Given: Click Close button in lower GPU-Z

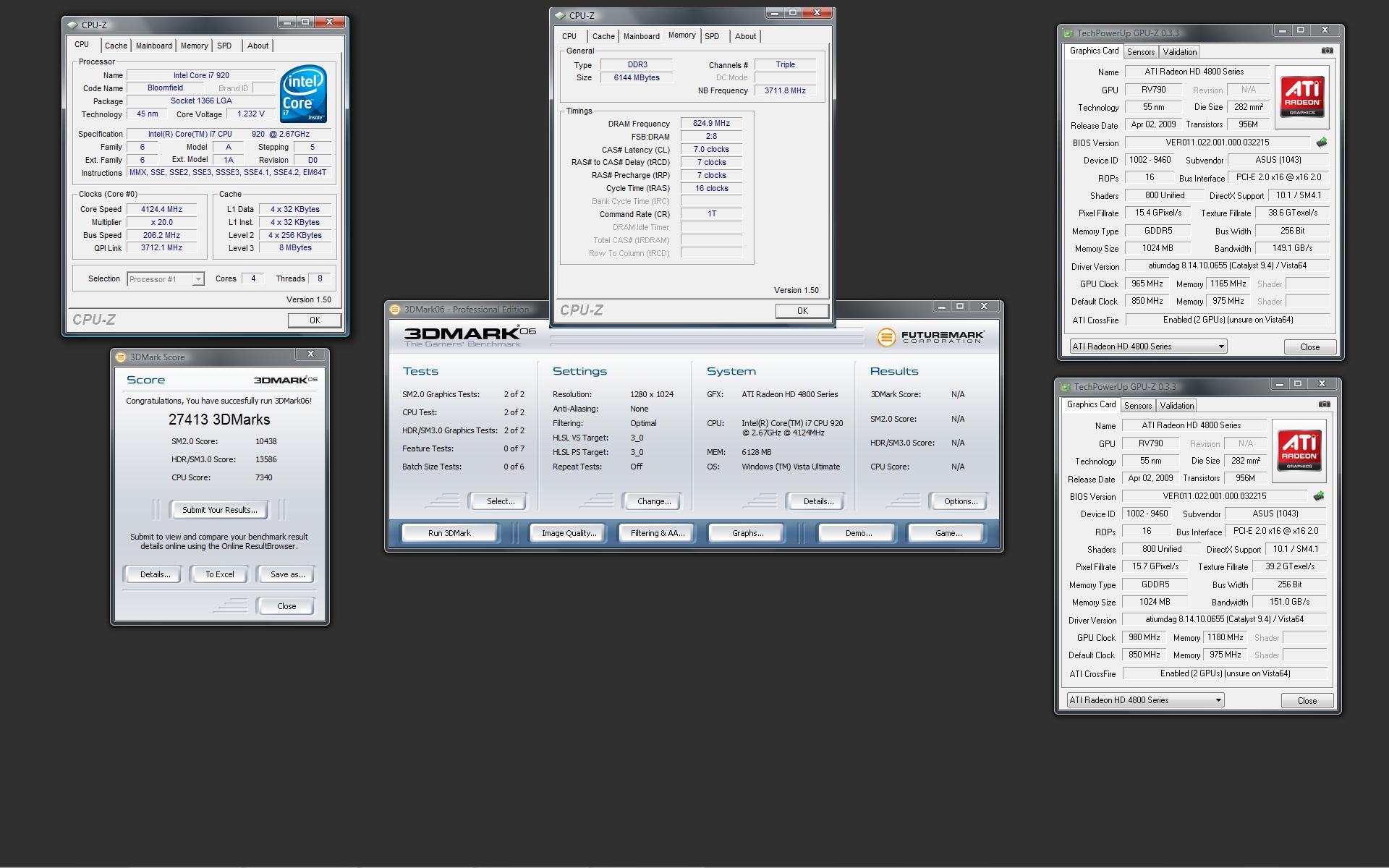Looking at the screenshot, I should pos(1307,701).
